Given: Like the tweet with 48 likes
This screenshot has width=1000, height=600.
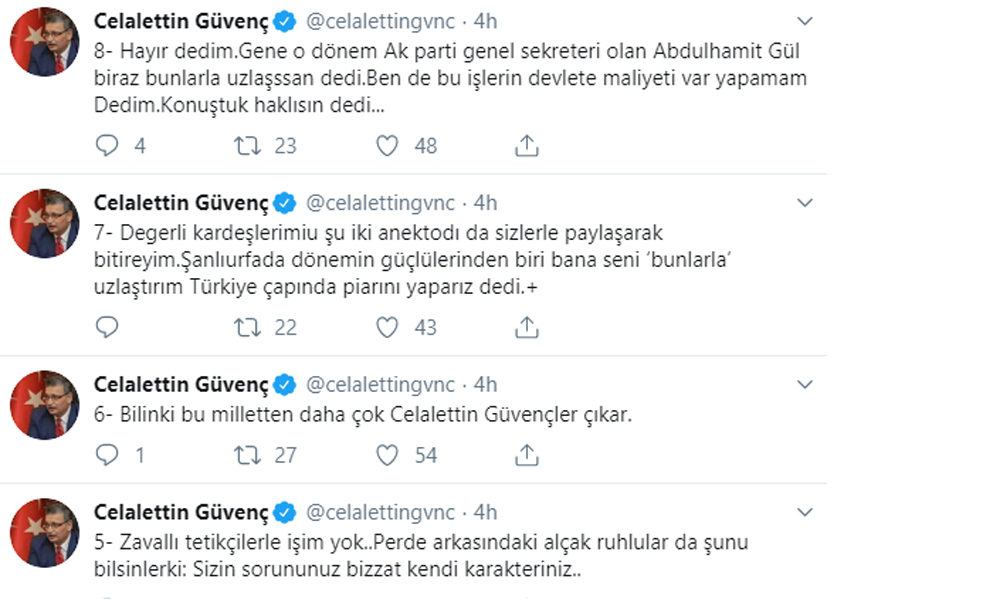Looking at the screenshot, I should [x=388, y=146].
